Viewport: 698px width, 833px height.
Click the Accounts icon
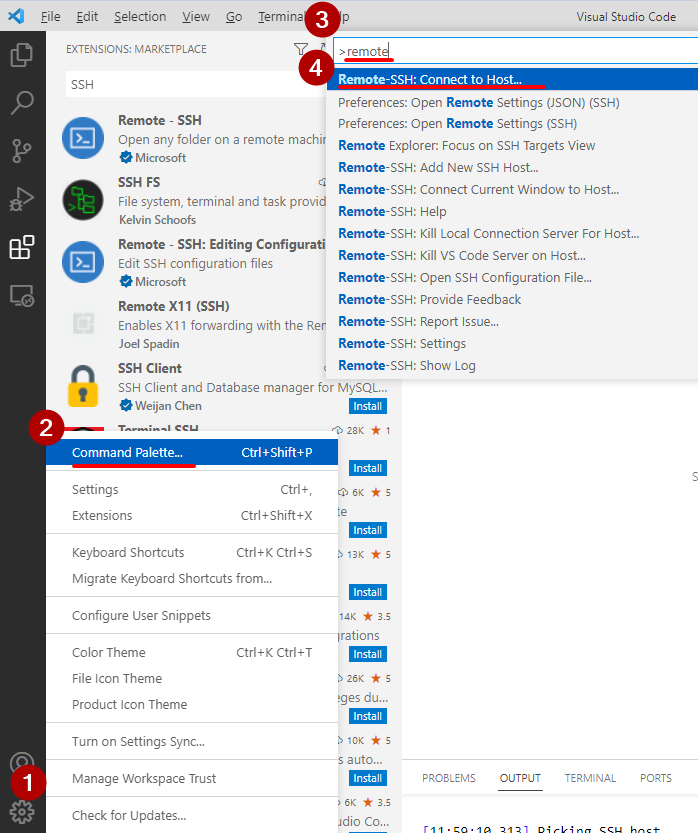(x=22, y=762)
